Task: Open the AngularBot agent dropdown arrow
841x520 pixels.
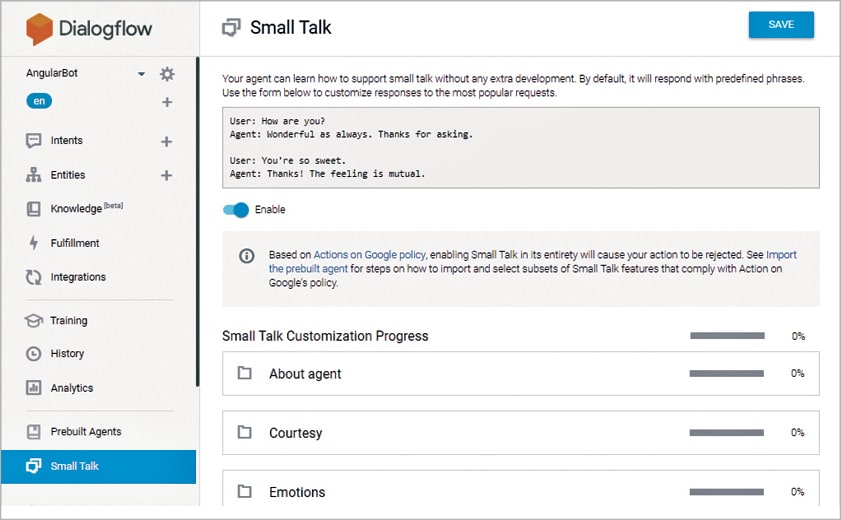Action: pyautogui.click(x=141, y=74)
